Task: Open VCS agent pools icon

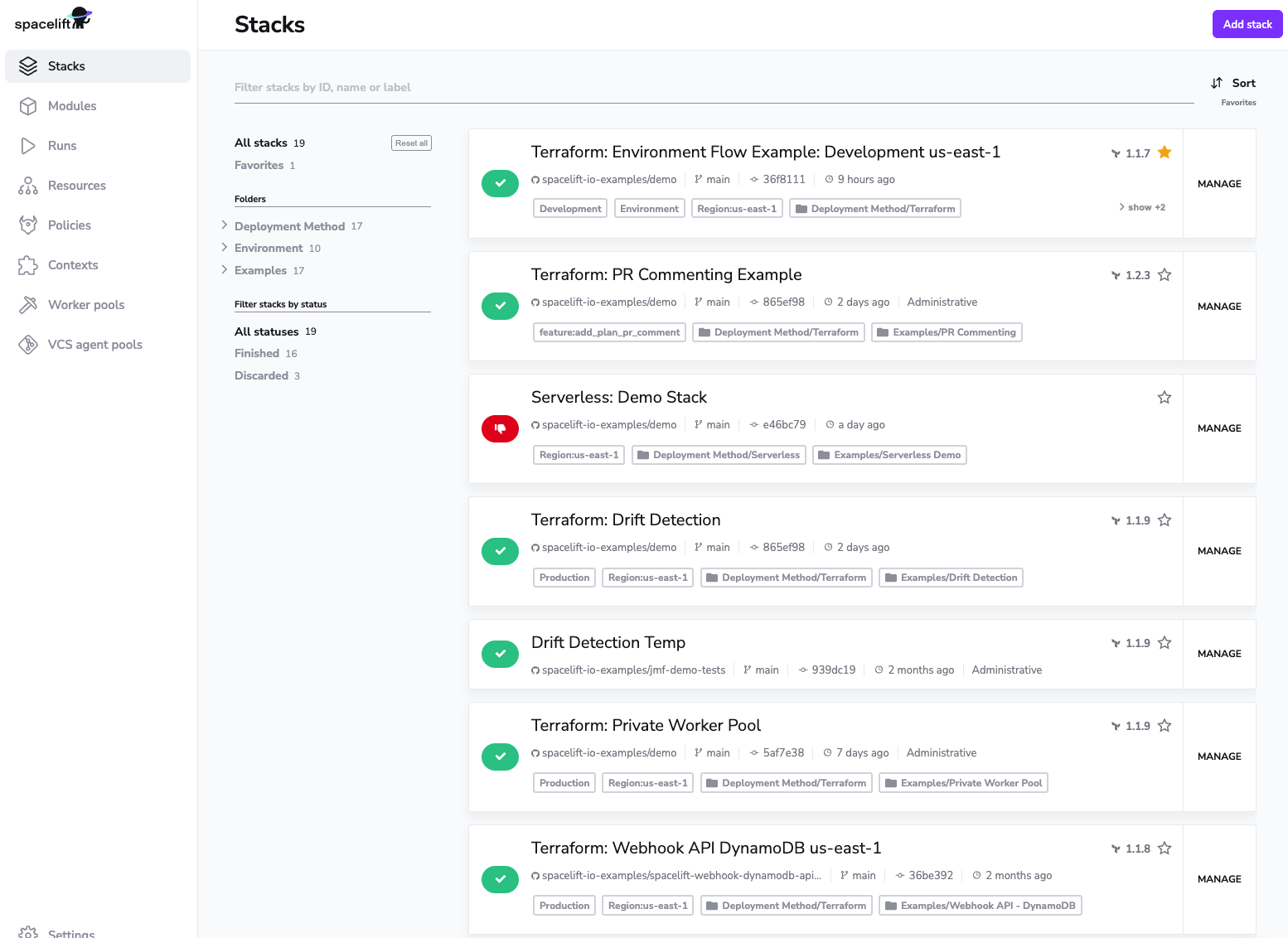Action: tap(28, 345)
